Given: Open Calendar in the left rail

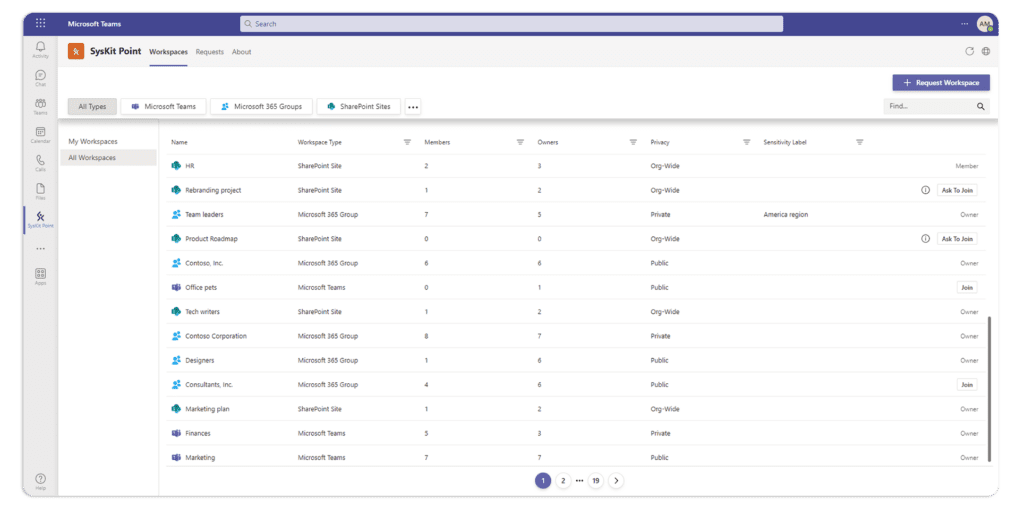Looking at the screenshot, I should 40,135.
